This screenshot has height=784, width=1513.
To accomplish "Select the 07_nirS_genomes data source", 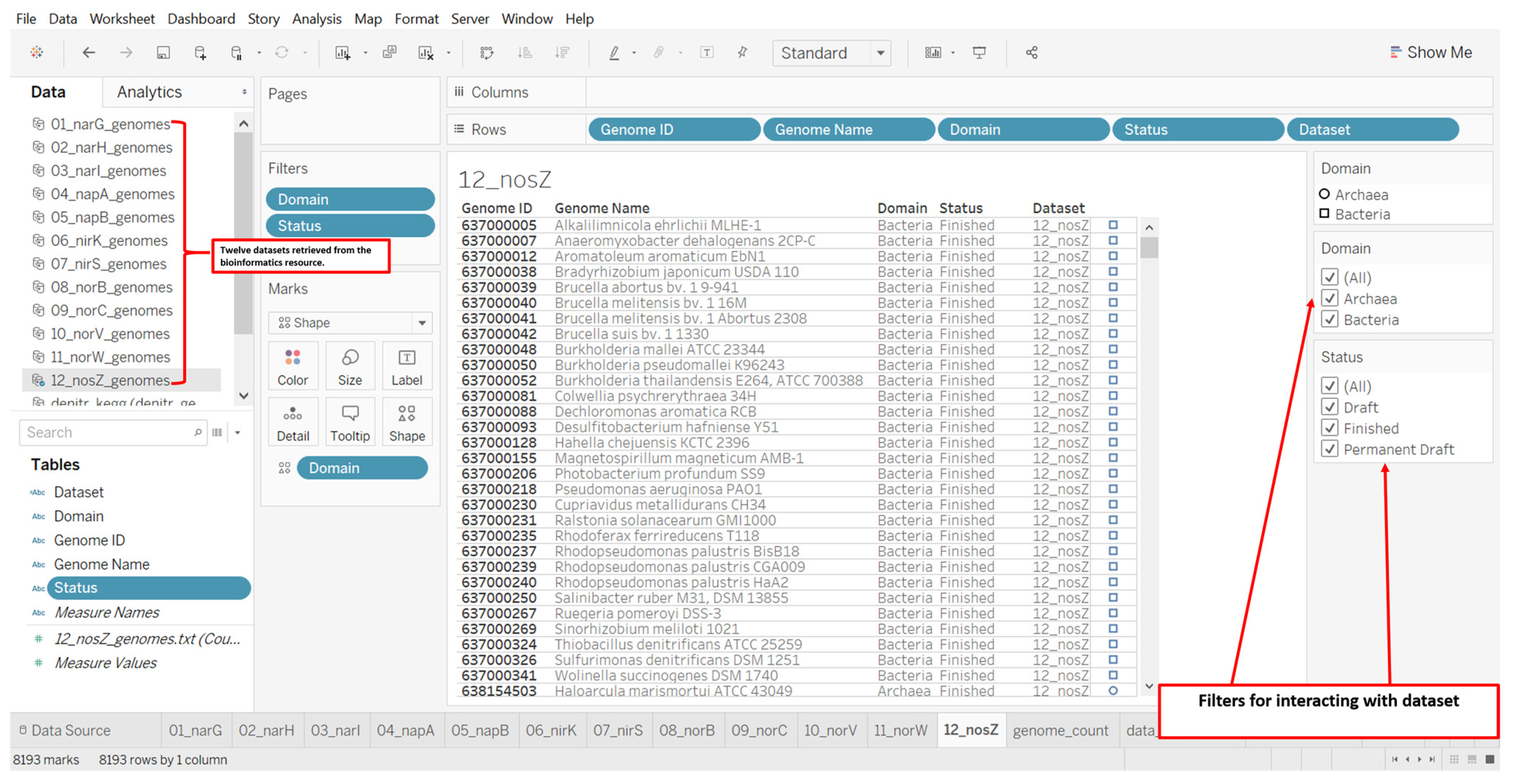I will point(108,264).
